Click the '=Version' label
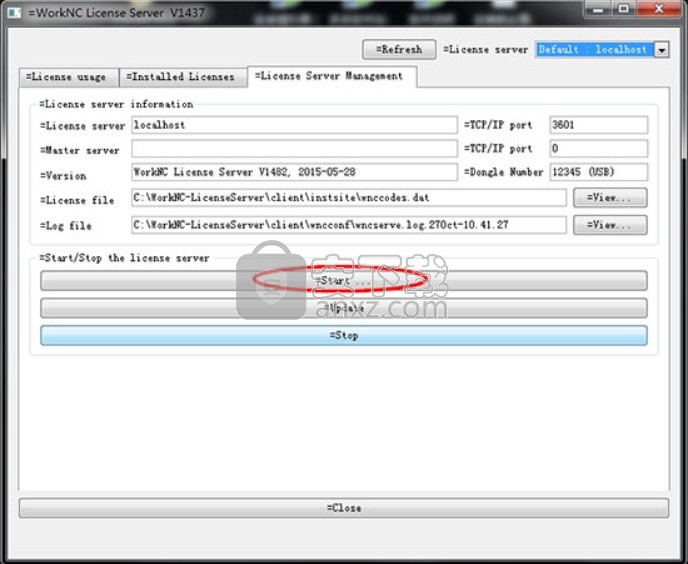The image size is (688, 564). (63, 176)
